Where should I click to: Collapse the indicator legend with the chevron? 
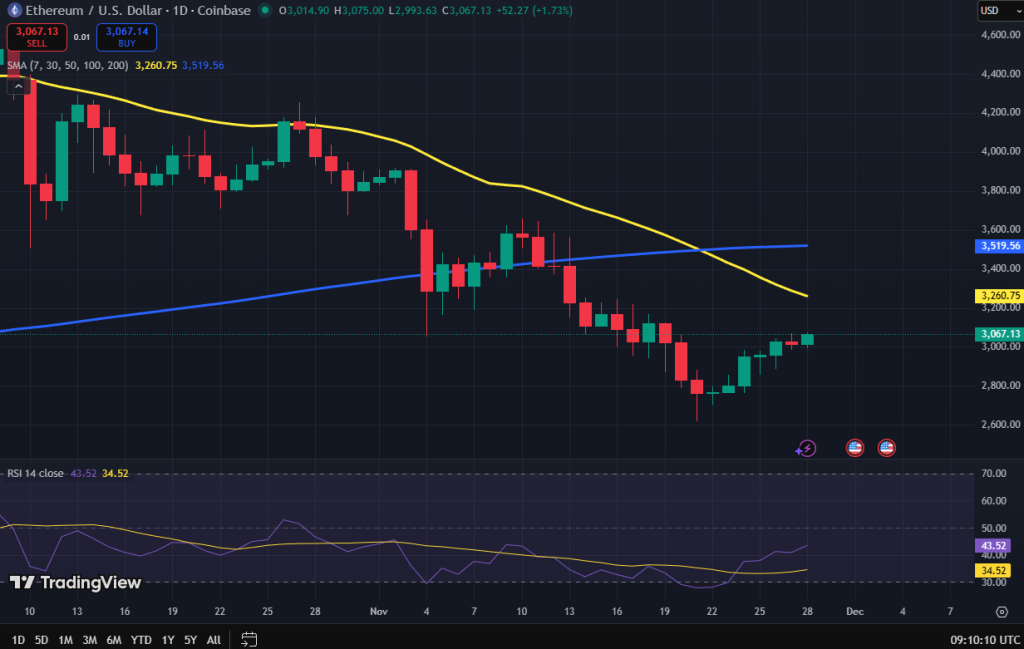(18, 86)
